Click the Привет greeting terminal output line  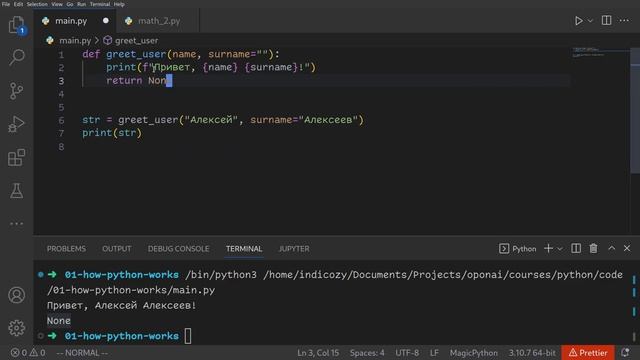point(122,306)
